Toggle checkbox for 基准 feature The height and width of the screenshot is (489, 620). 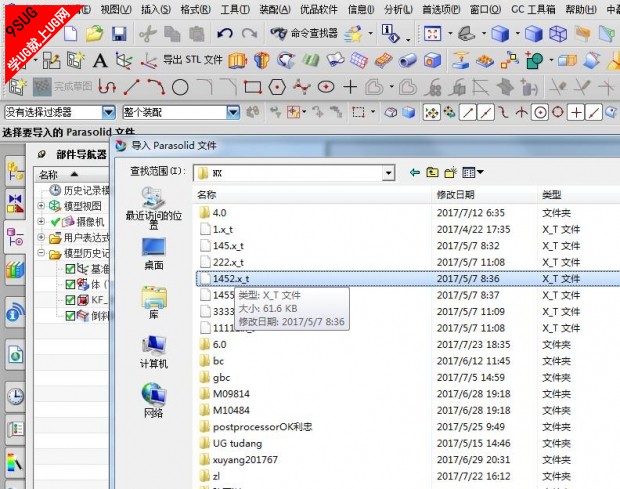(x=70, y=269)
